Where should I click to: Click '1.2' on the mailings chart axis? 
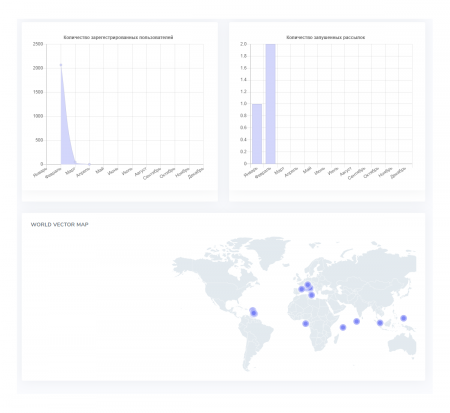(x=244, y=92)
